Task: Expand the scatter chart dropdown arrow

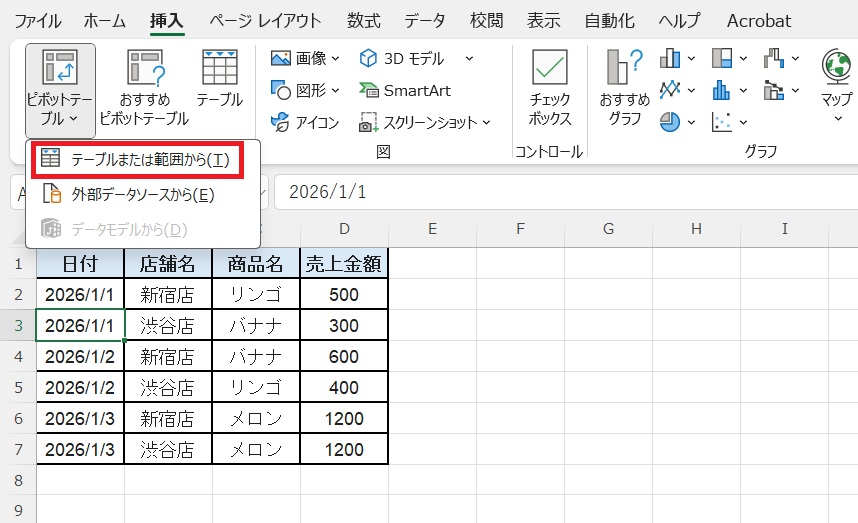Action: pos(743,123)
